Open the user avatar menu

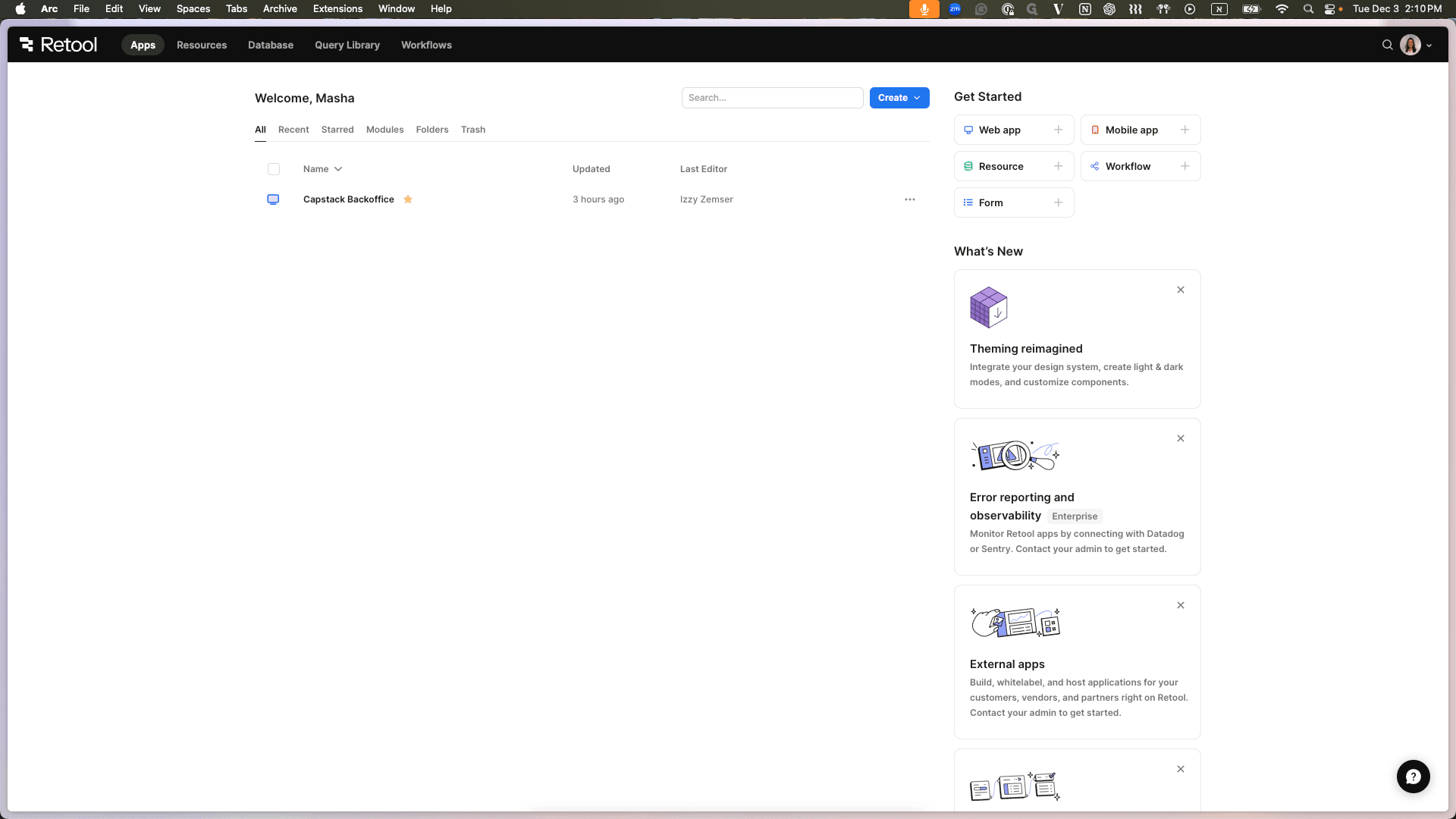pyautogui.click(x=1416, y=45)
